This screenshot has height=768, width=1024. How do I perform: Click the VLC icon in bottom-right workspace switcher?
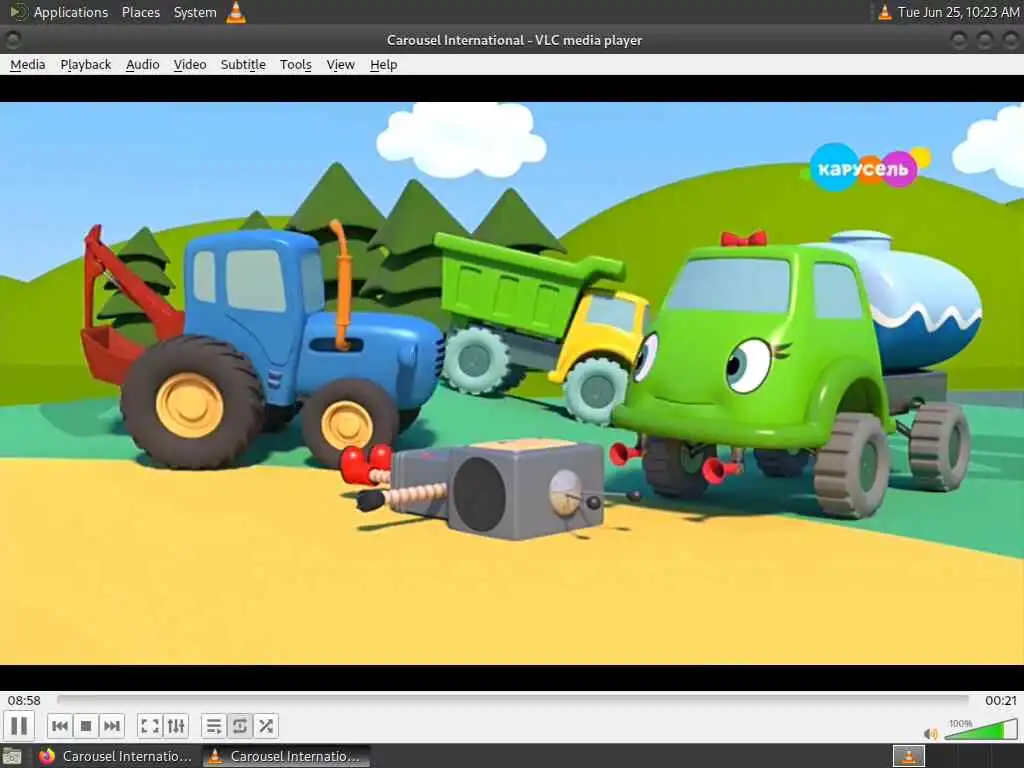pos(908,756)
